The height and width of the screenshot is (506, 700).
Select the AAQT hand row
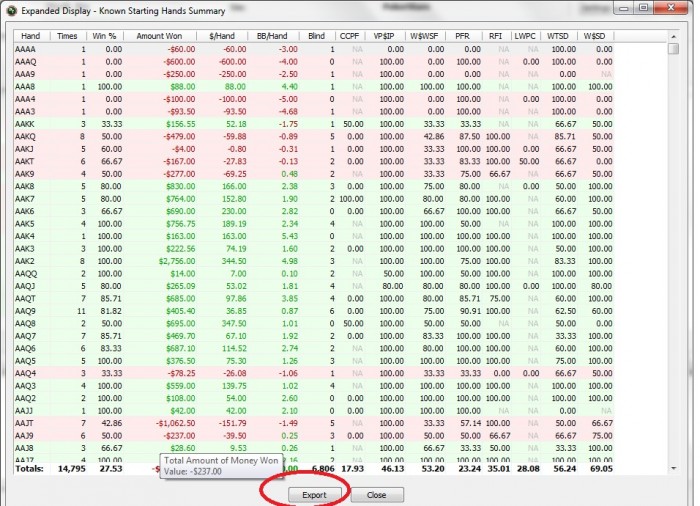(314, 299)
